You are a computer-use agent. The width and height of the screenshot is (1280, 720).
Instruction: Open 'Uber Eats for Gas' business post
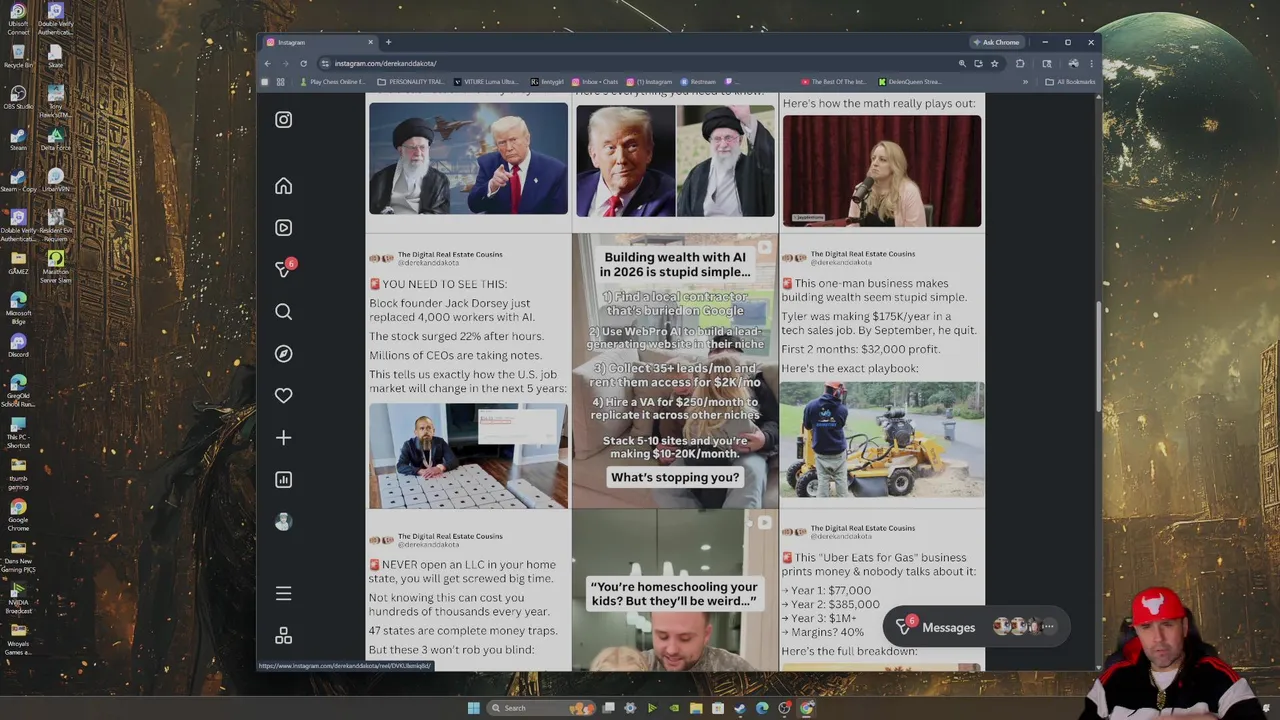tap(882, 591)
